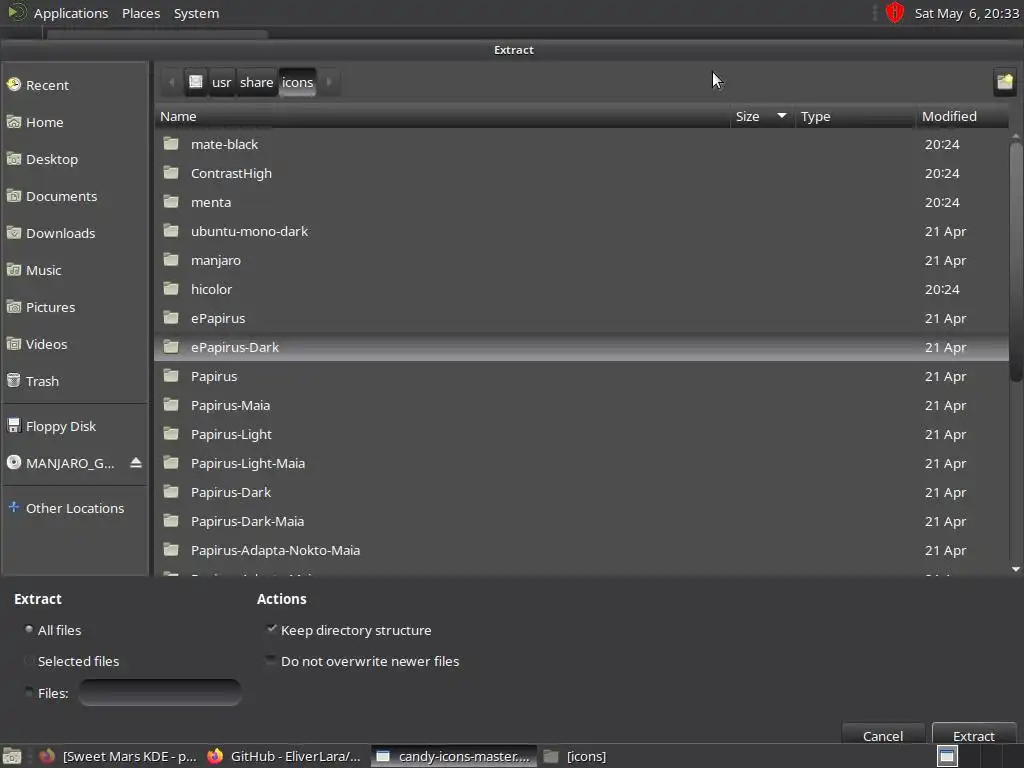The height and width of the screenshot is (768, 1024).
Task: Sort list by Name column
Action: coord(442,116)
